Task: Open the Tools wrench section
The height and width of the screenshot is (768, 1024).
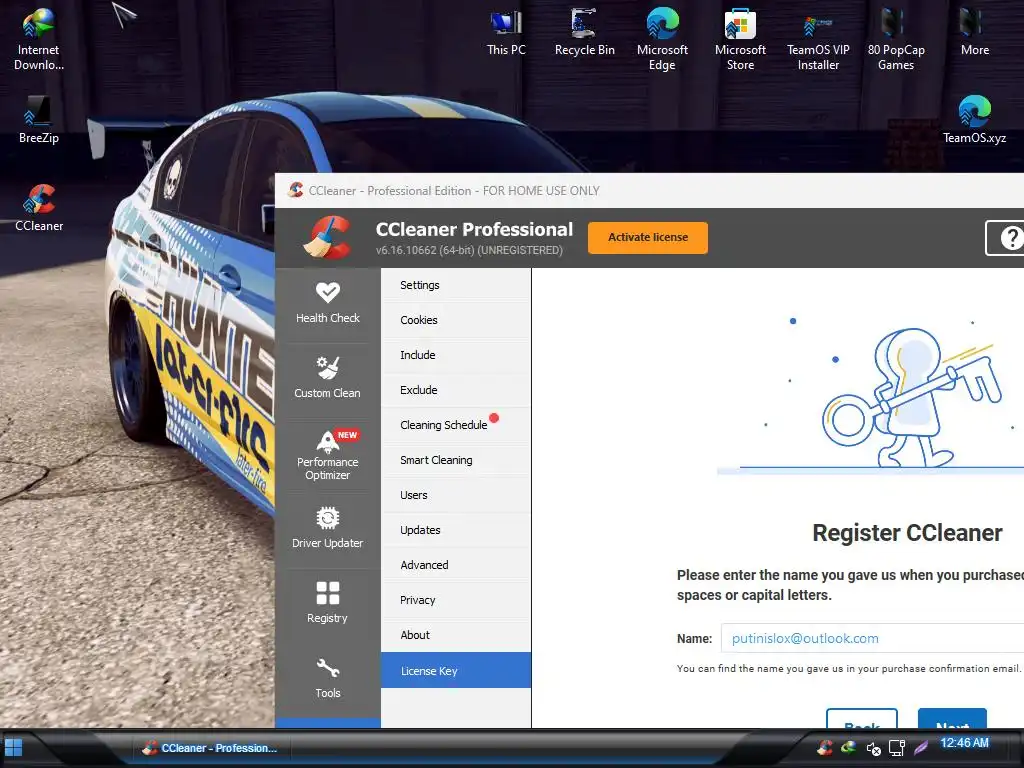Action: pos(327,679)
